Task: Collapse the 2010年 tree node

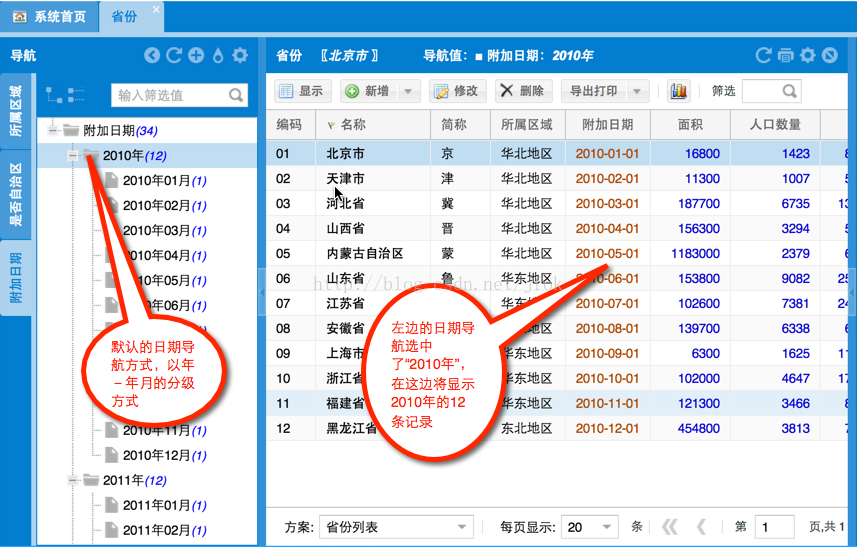Action: pos(72,155)
